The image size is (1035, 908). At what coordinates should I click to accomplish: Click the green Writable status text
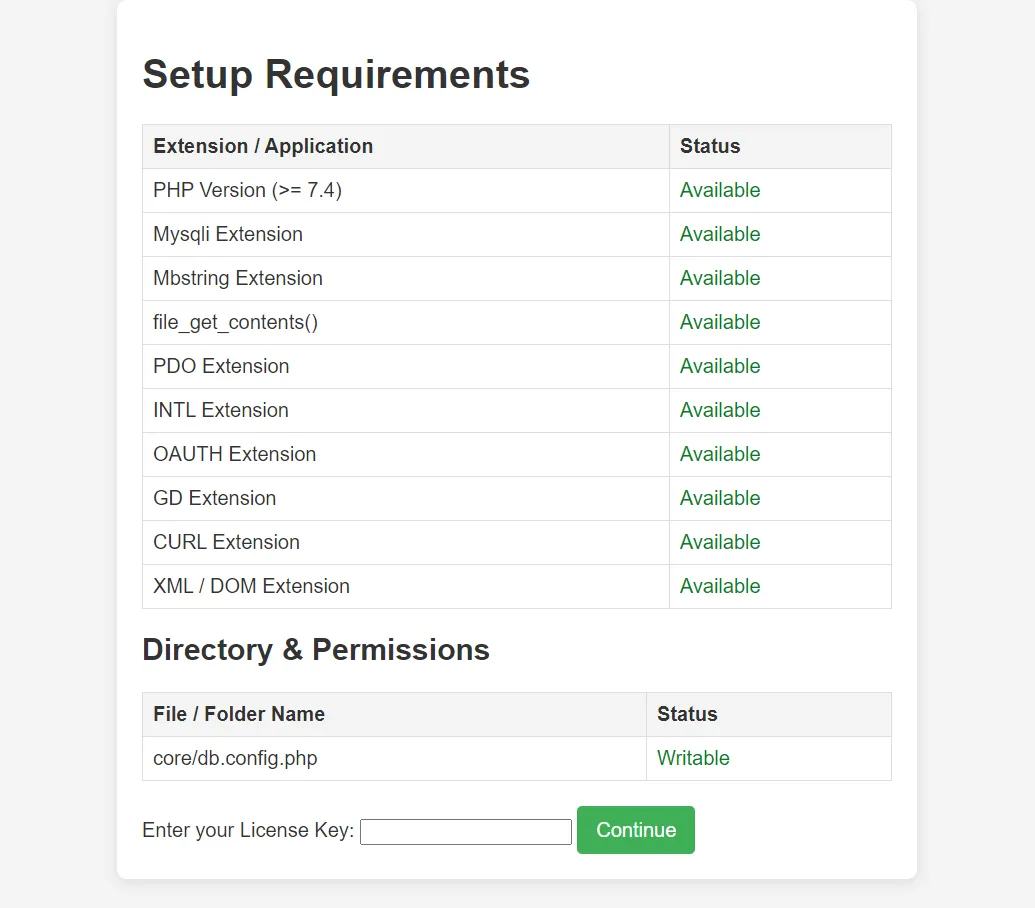point(693,758)
